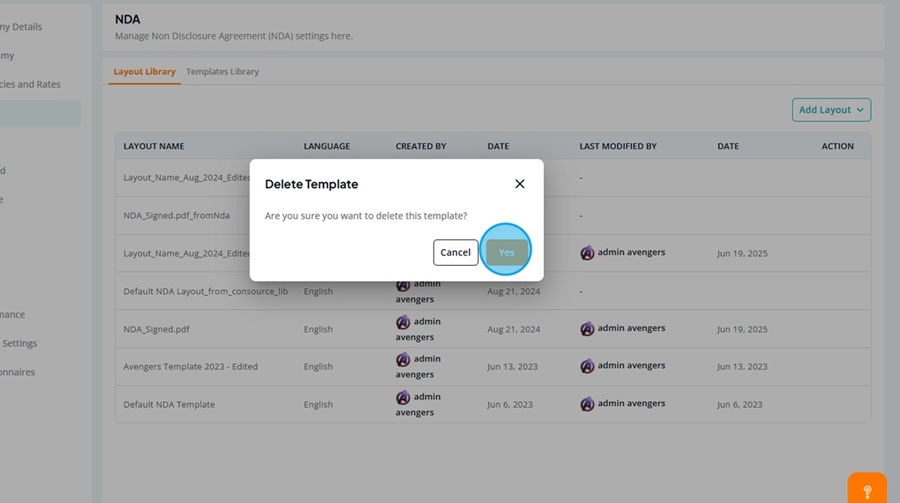This screenshot has height=503, width=900.
Task: Click last-modified avatar in Default NDA Template row
Action: pos(587,404)
